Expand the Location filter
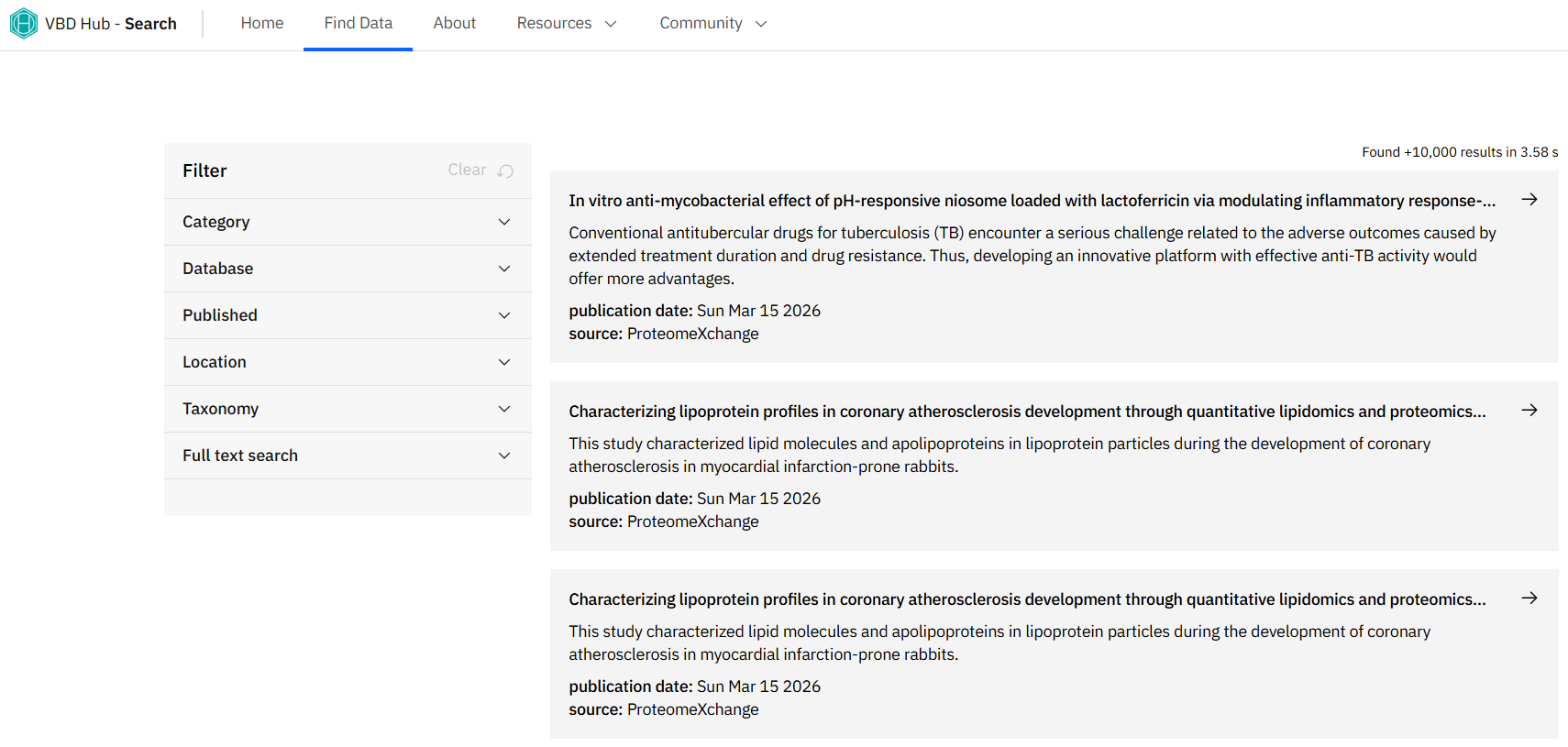 (348, 362)
